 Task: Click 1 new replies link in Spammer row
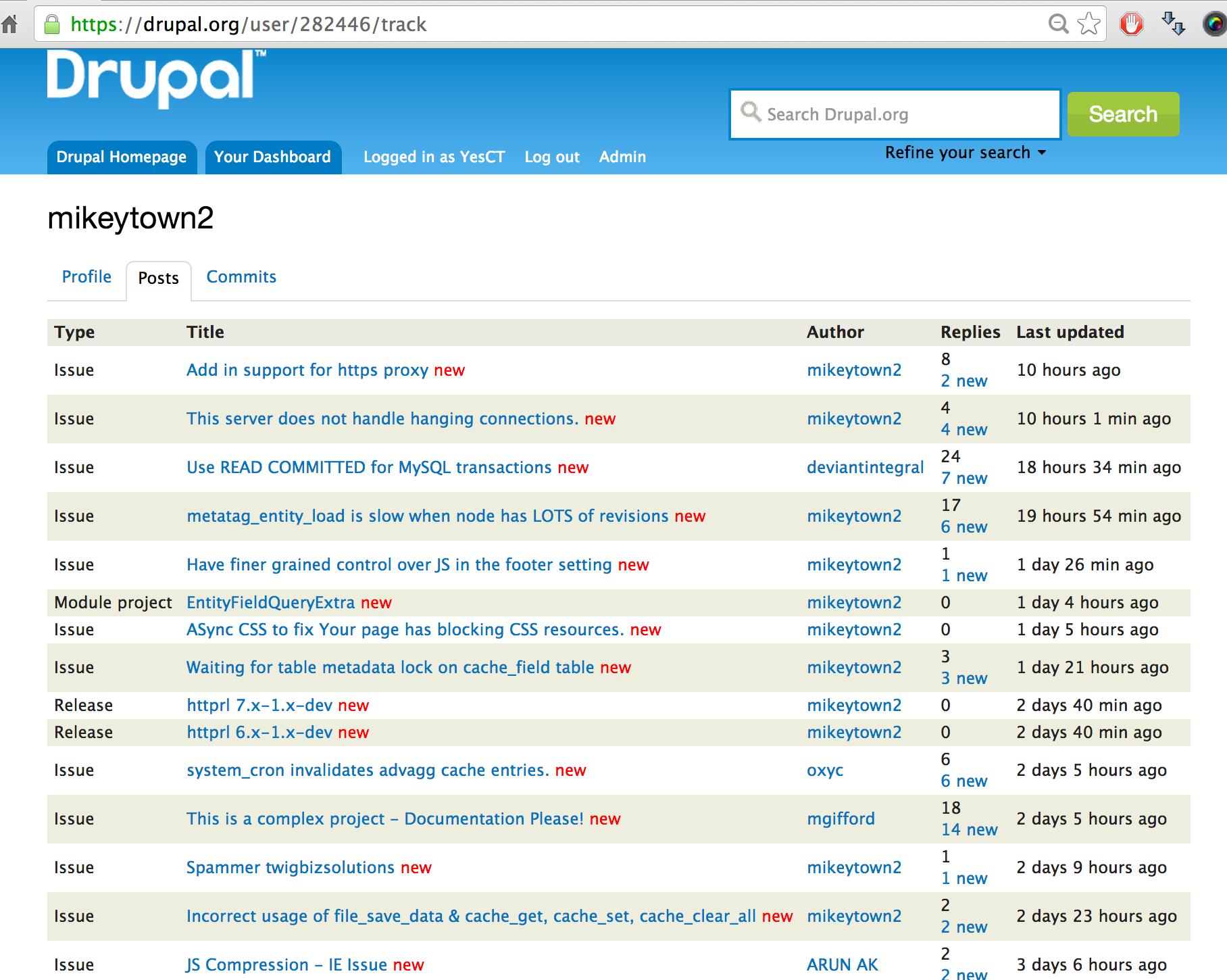pos(964,879)
